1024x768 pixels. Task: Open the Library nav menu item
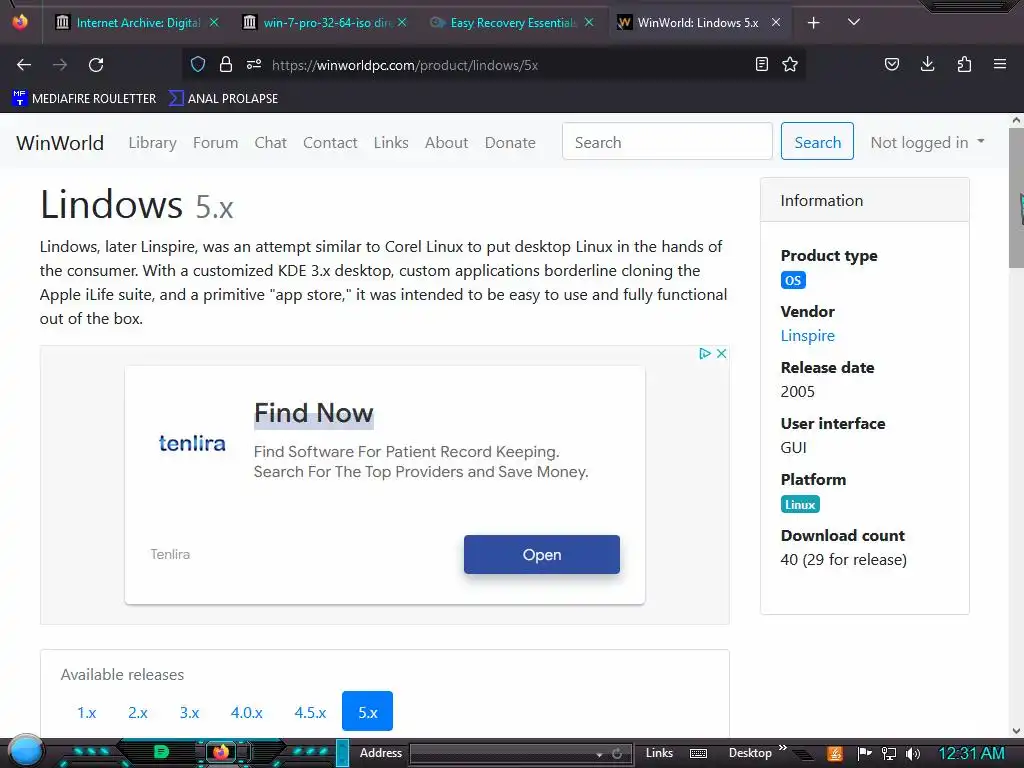152,142
